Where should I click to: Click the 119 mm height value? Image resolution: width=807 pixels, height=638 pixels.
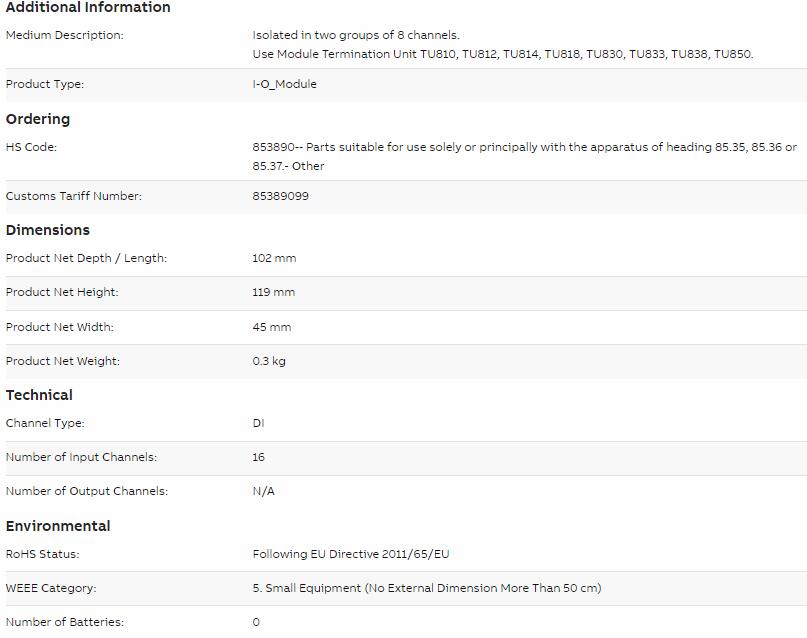pyautogui.click(x=273, y=292)
